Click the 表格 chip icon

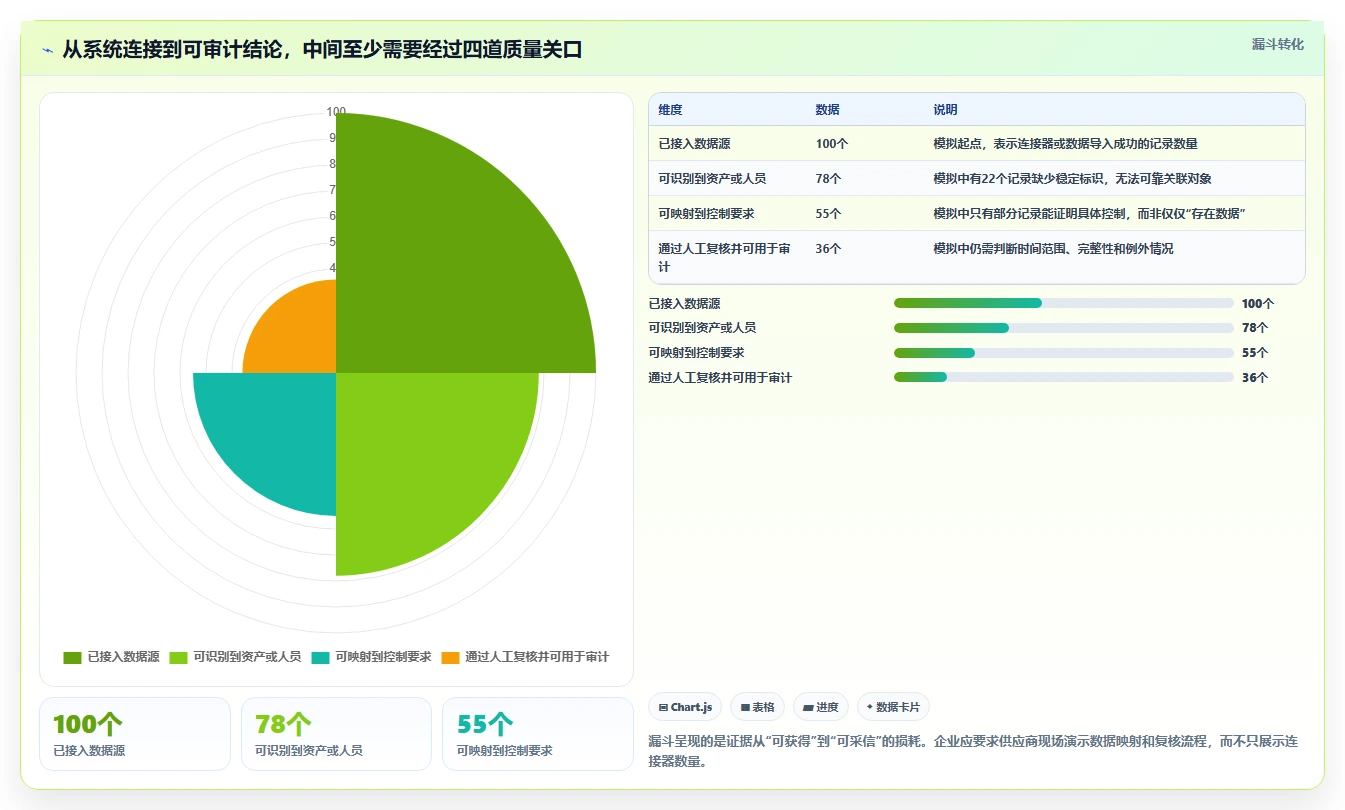[x=745, y=707]
